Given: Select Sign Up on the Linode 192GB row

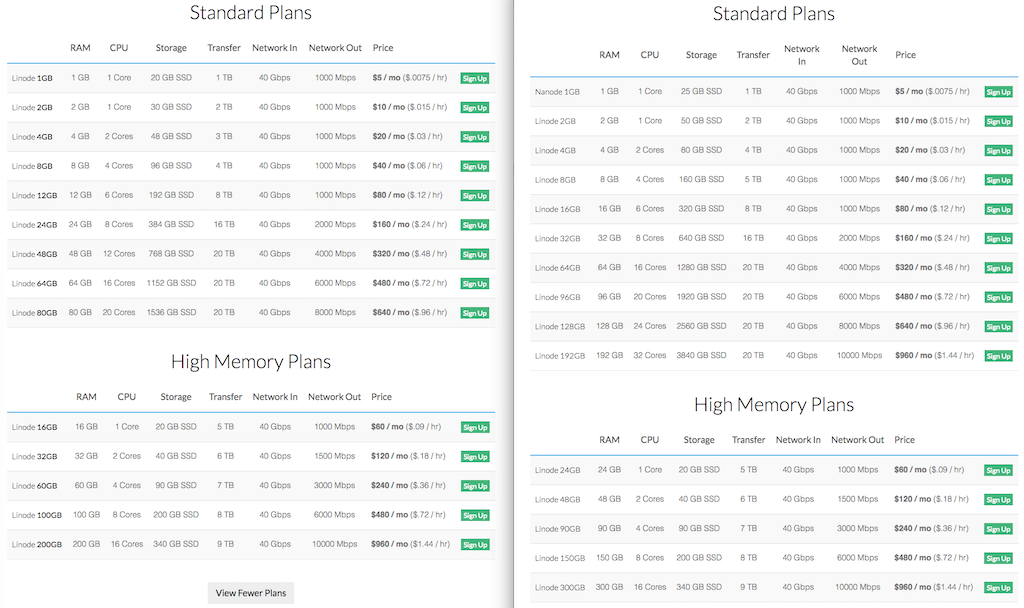Looking at the screenshot, I should tap(999, 357).
